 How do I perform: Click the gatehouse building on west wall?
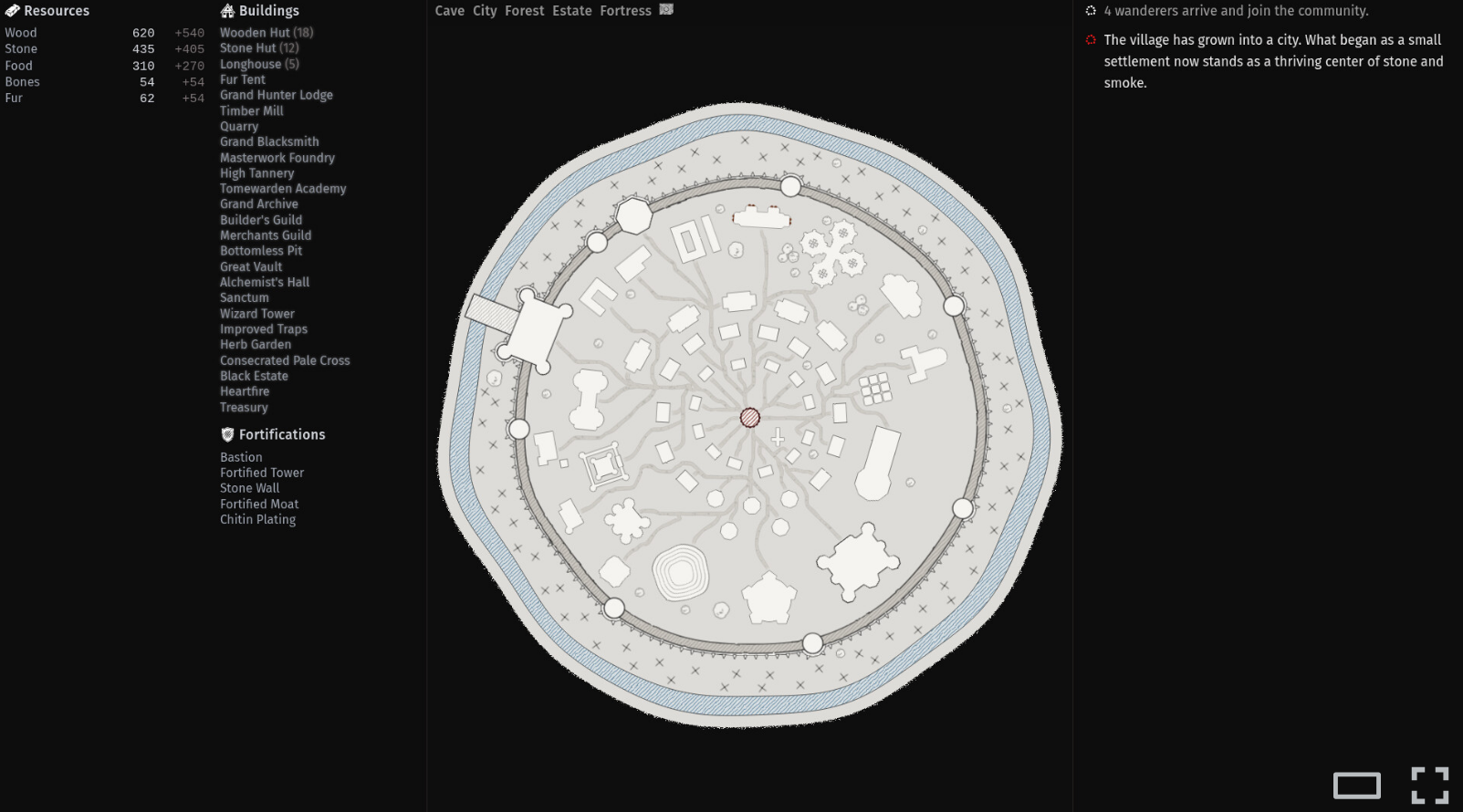pyautogui.click(x=538, y=330)
